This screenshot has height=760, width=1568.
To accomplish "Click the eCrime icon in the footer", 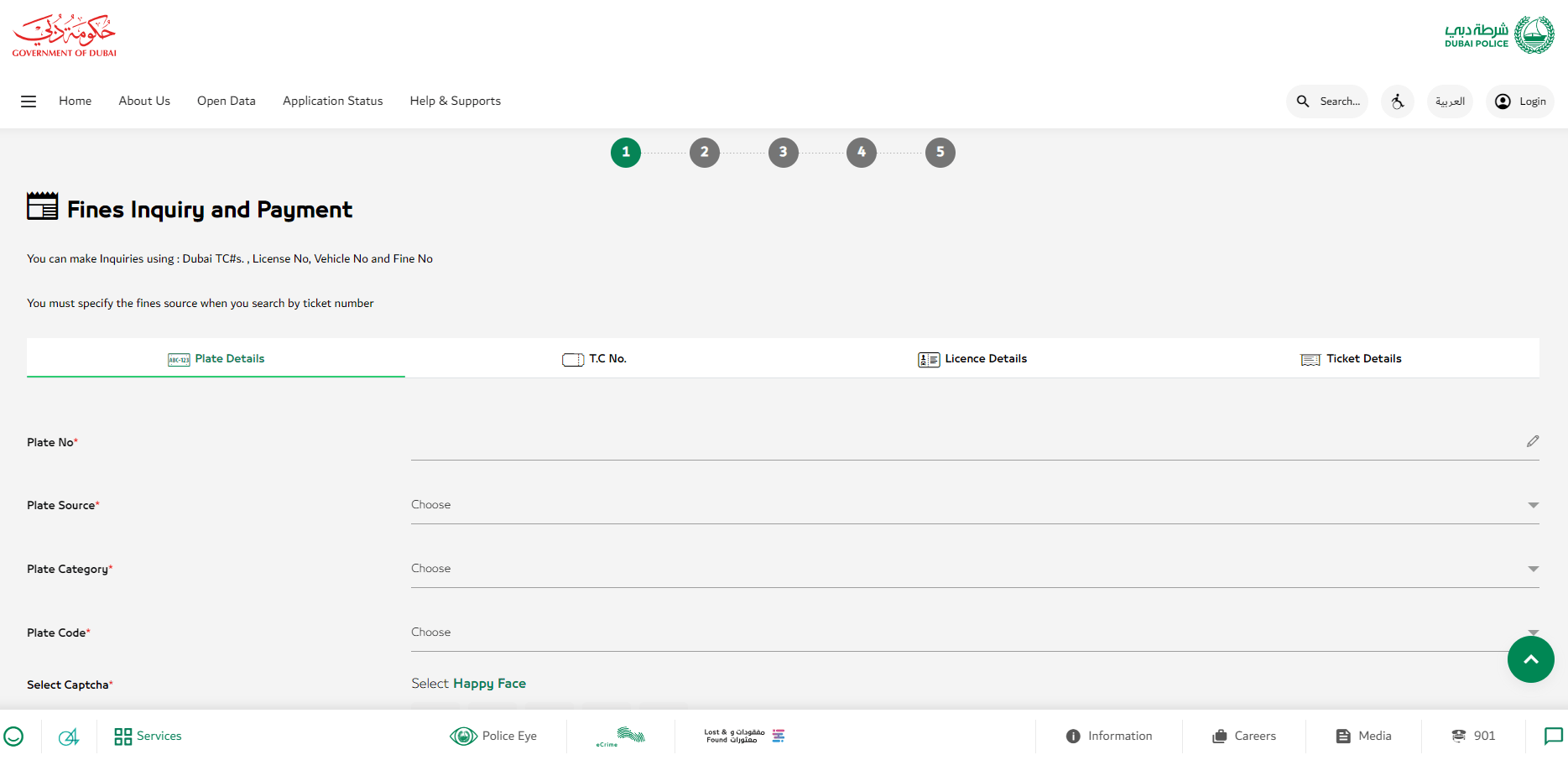I will [620, 736].
